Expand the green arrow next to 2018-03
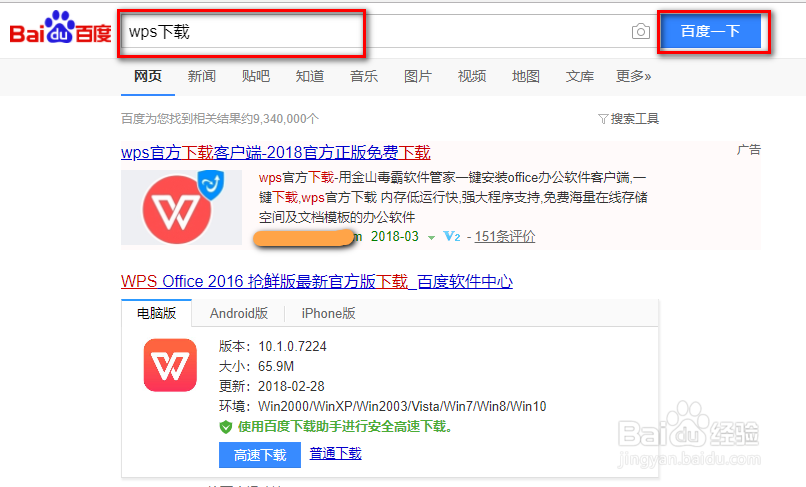806x487 pixels. tap(431, 238)
